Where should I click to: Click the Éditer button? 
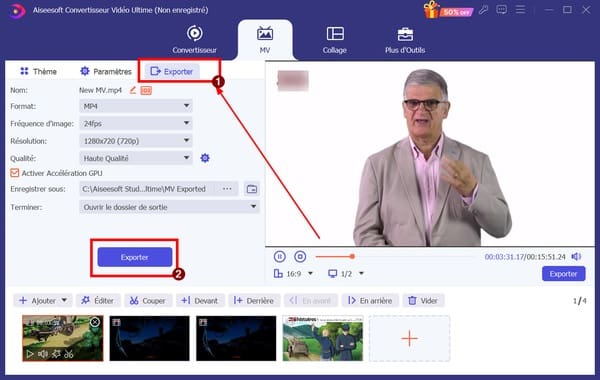(98, 301)
